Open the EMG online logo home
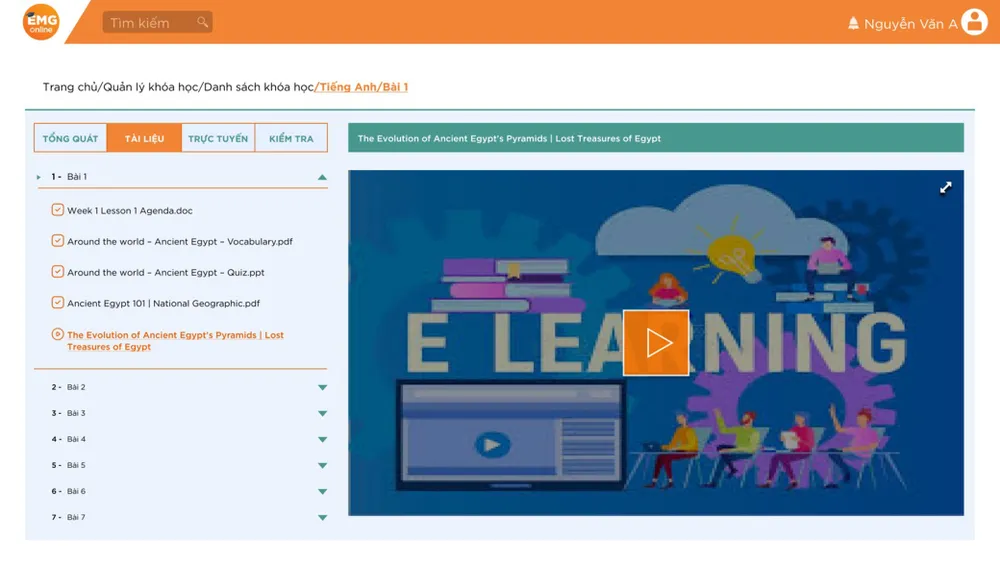Viewport: 1000px width, 562px height. [41, 22]
